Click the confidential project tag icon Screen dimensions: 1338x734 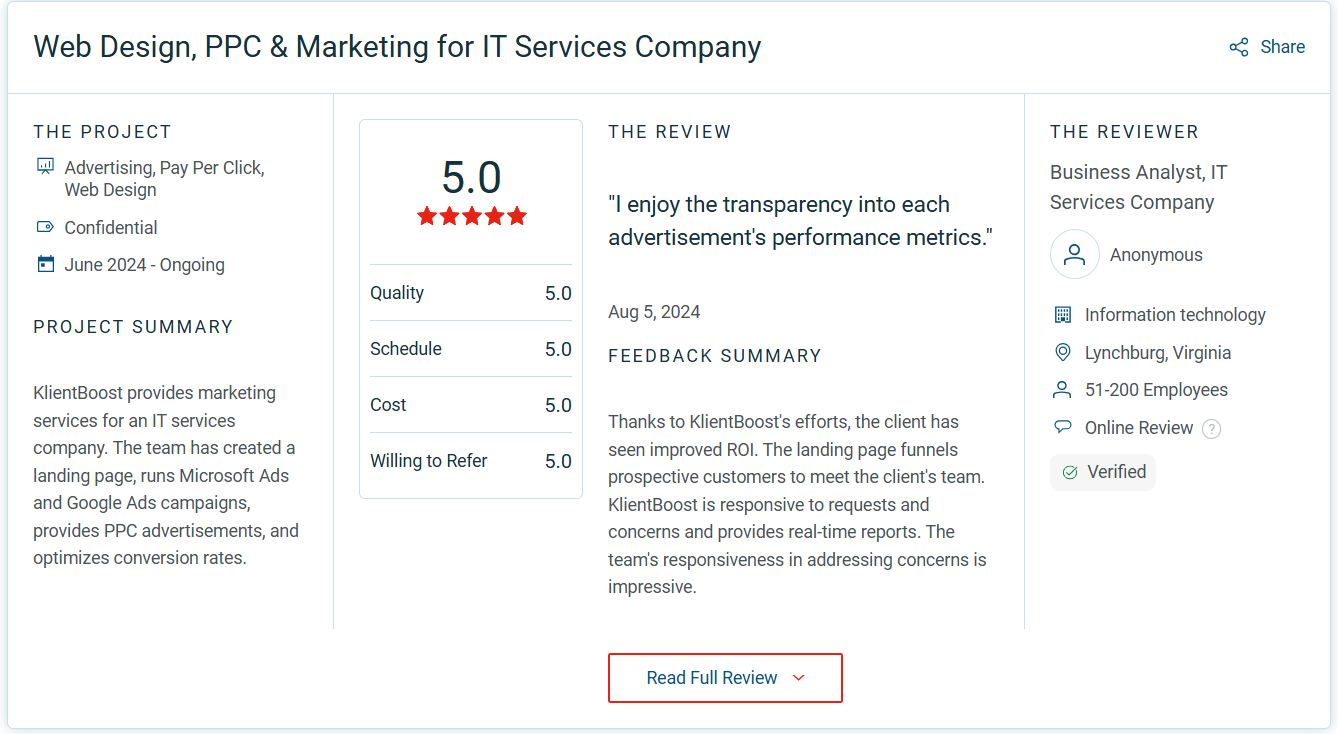click(x=45, y=227)
